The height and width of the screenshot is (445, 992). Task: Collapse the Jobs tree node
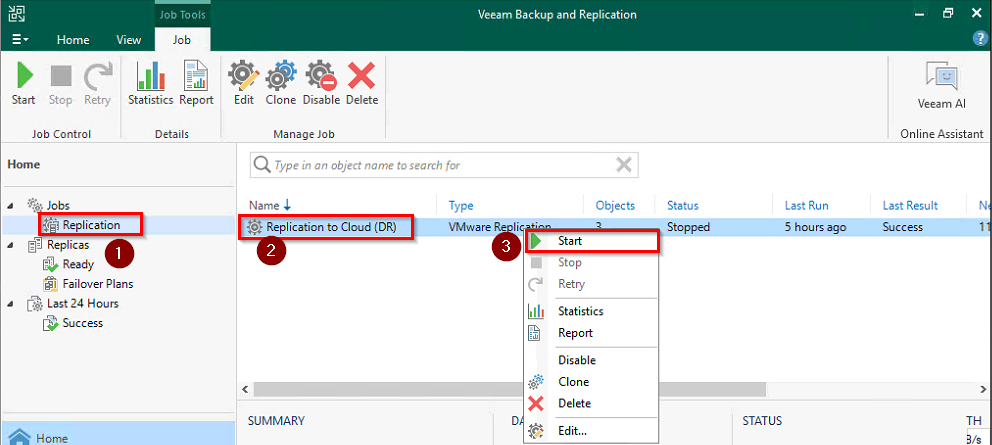click(12, 205)
